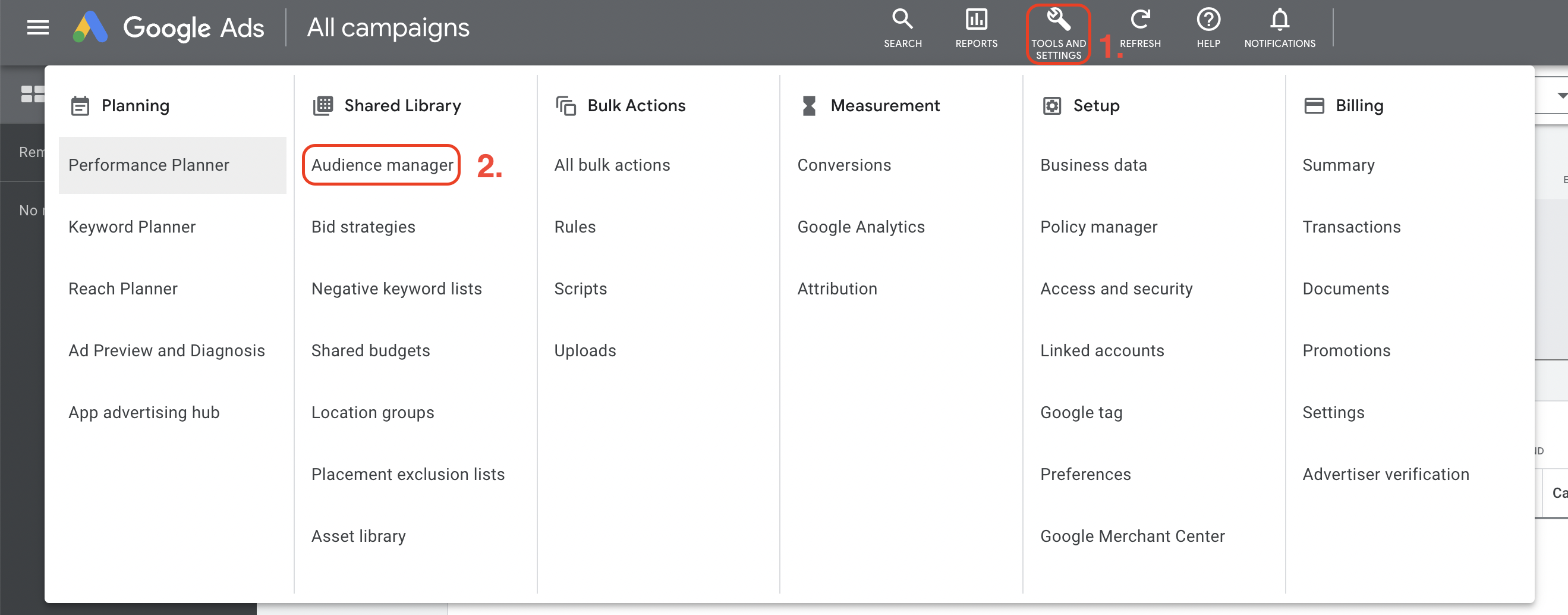Click the Setup heading
Viewport: 1568px width, 615px height.
tap(1096, 106)
